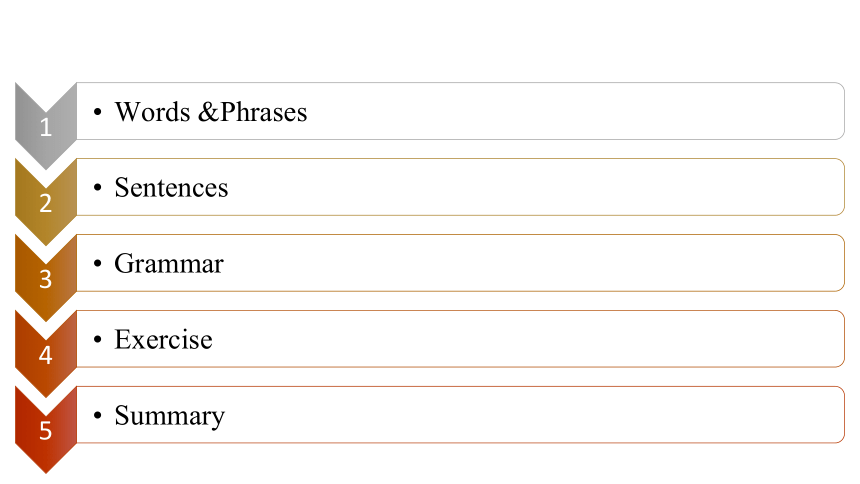Viewport: 860px width, 484px height.
Task: Click the bullet before Summary
Action: [98, 415]
